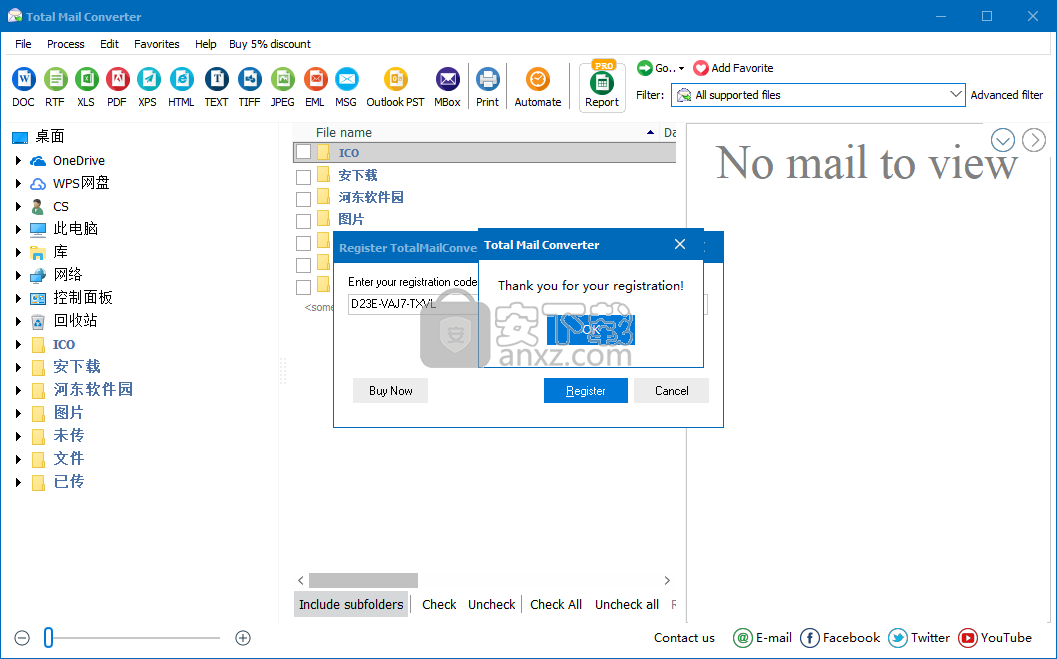This screenshot has height=659, width=1057.
Task: Select 已传 folder in tree
Action: (x=68, y=481)
